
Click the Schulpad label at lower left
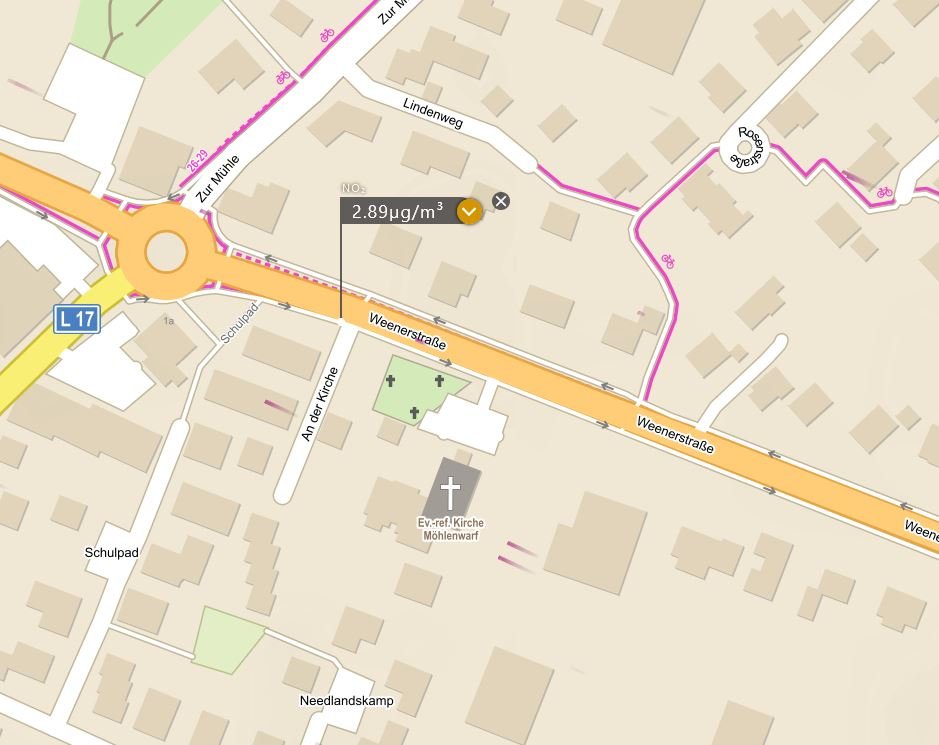(x=111, y=552)
